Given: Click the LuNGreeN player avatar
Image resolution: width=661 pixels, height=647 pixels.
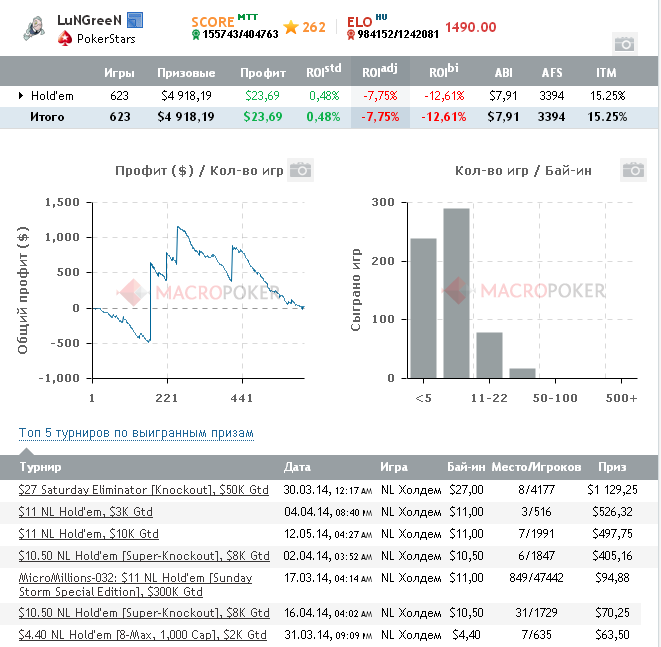Looking at the screenshot, I should 34,29.
